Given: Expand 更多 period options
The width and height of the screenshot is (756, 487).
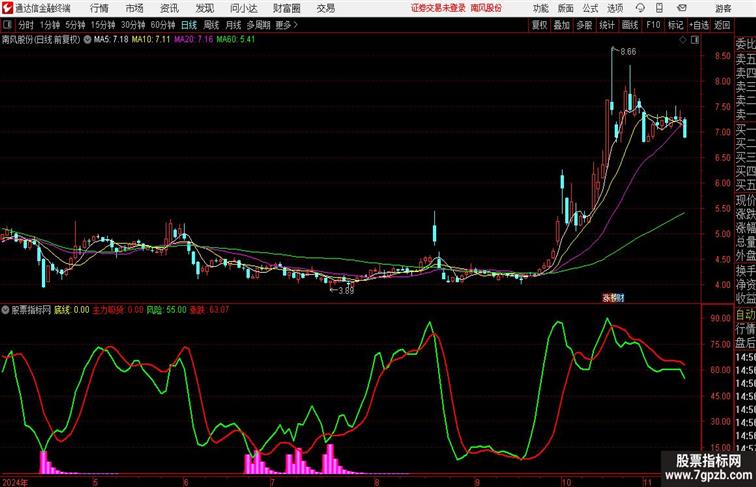Looking at the screenshot, I should pyautogui.click(x=286, y=25).
